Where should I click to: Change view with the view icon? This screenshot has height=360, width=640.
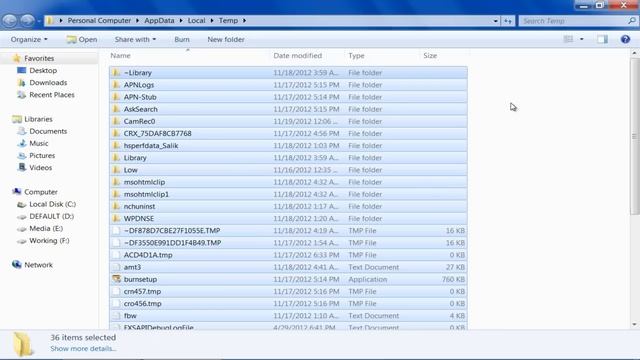coord(568,39)
